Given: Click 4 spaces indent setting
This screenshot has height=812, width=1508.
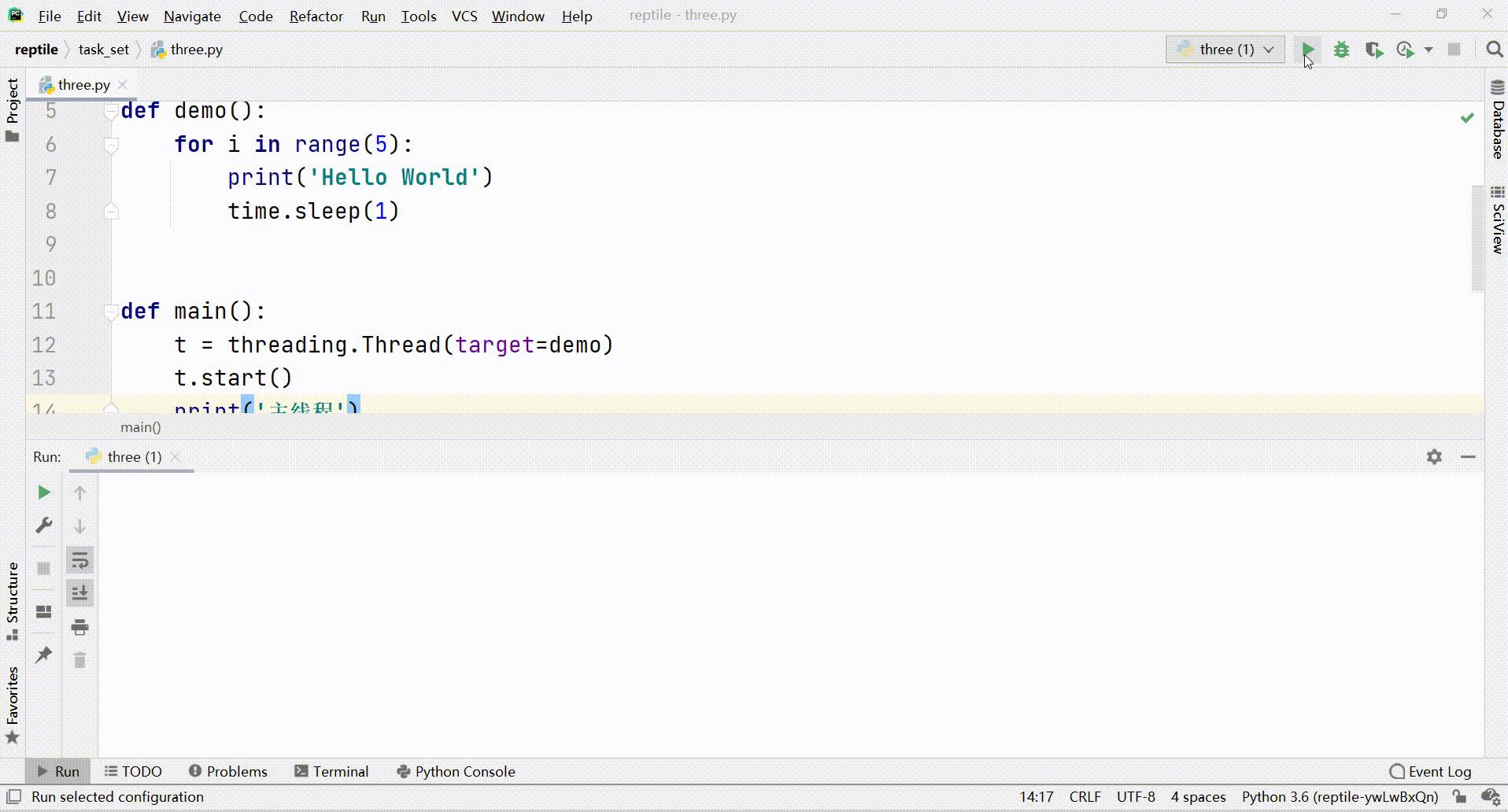Looking at the screenshot, I should (x=1198, y=797).
